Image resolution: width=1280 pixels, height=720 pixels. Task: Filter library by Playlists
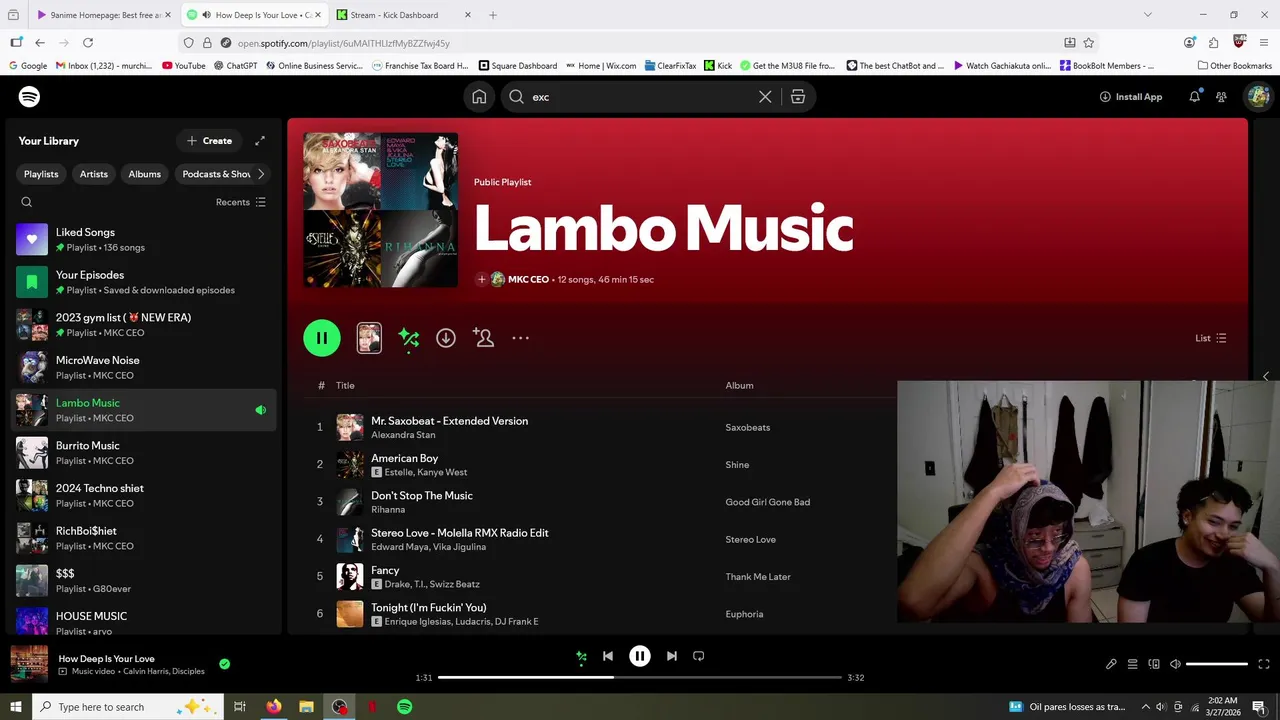(41, 174)
